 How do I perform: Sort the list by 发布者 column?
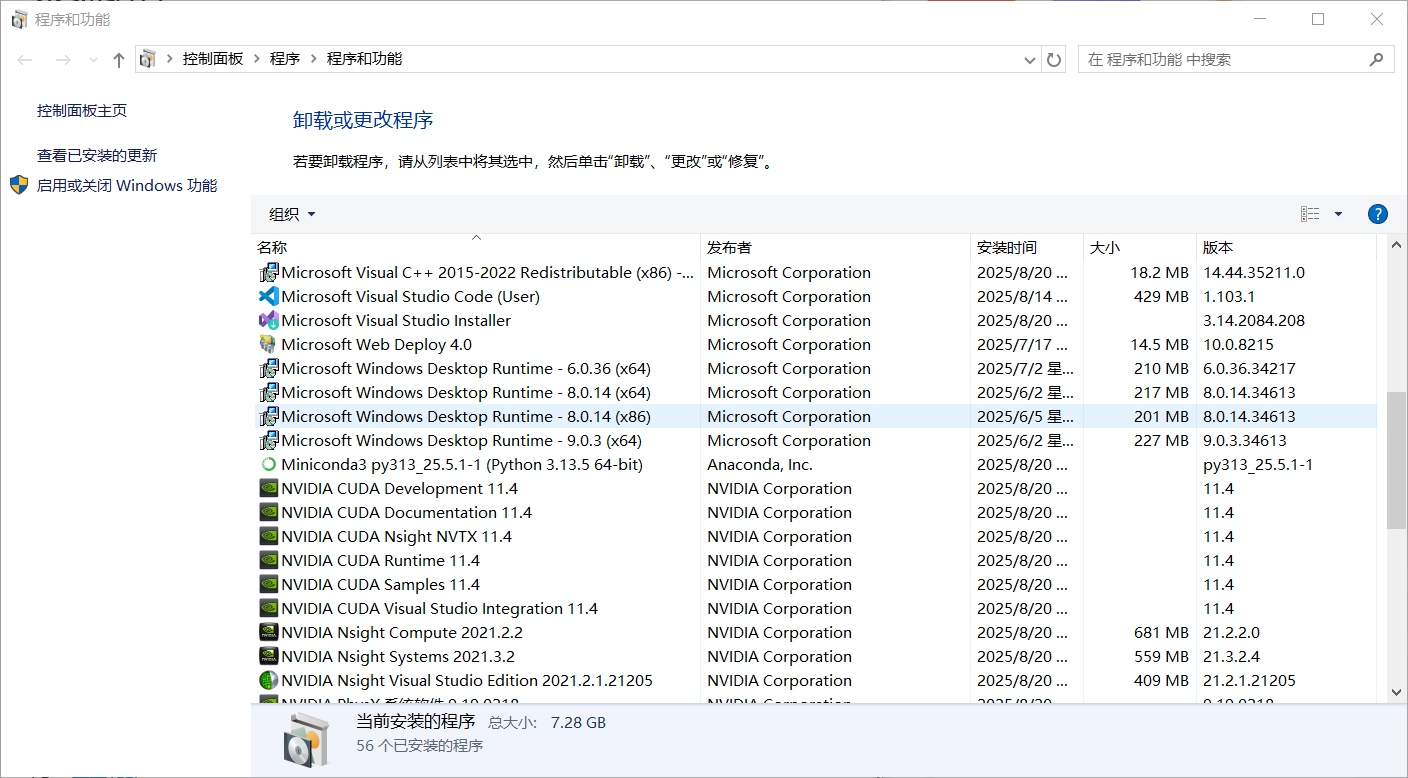pyautogui.click(x=835, y=247)
